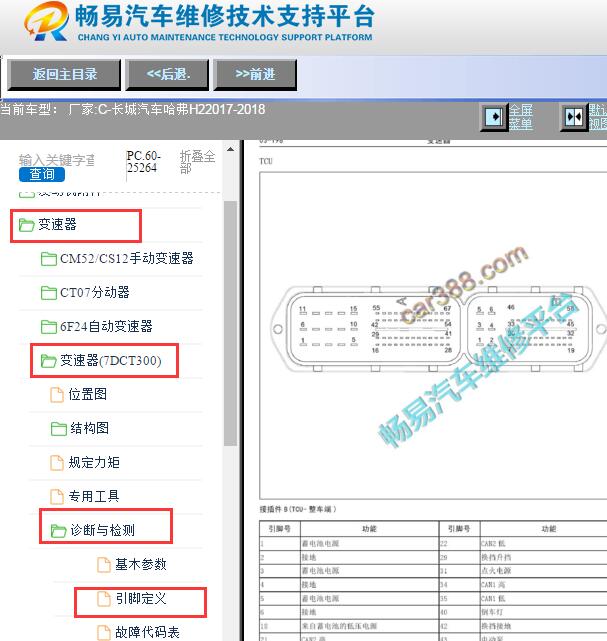Focus the 输入关键字 search input field
Viewport: 607px width, 641px height.
coord(56,160)
